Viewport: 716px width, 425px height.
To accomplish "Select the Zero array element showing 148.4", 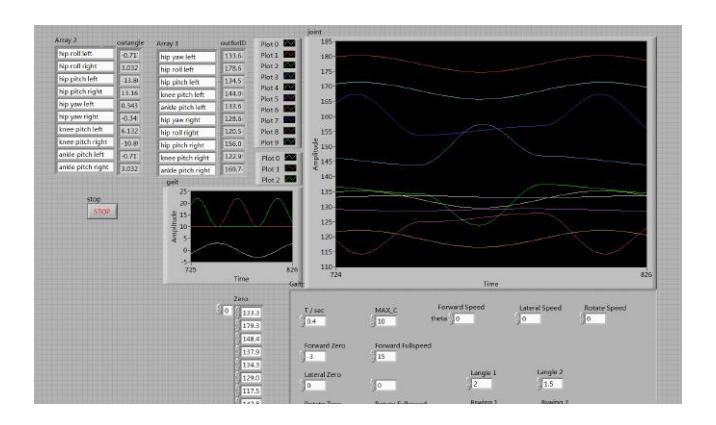I will tap(251, 339).
